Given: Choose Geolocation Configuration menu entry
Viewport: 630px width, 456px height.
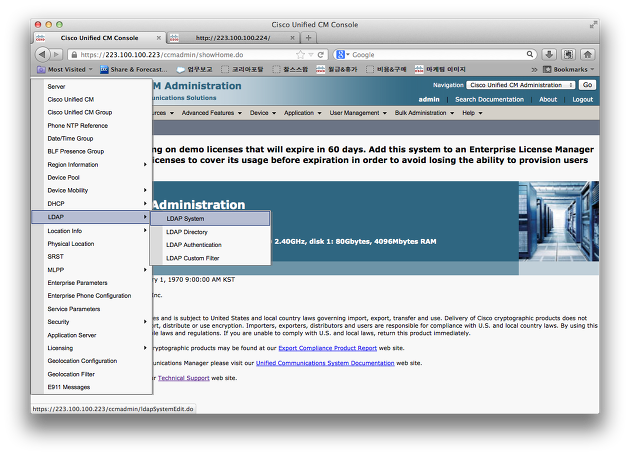Looking at the screenshot, I should [92, 360].
